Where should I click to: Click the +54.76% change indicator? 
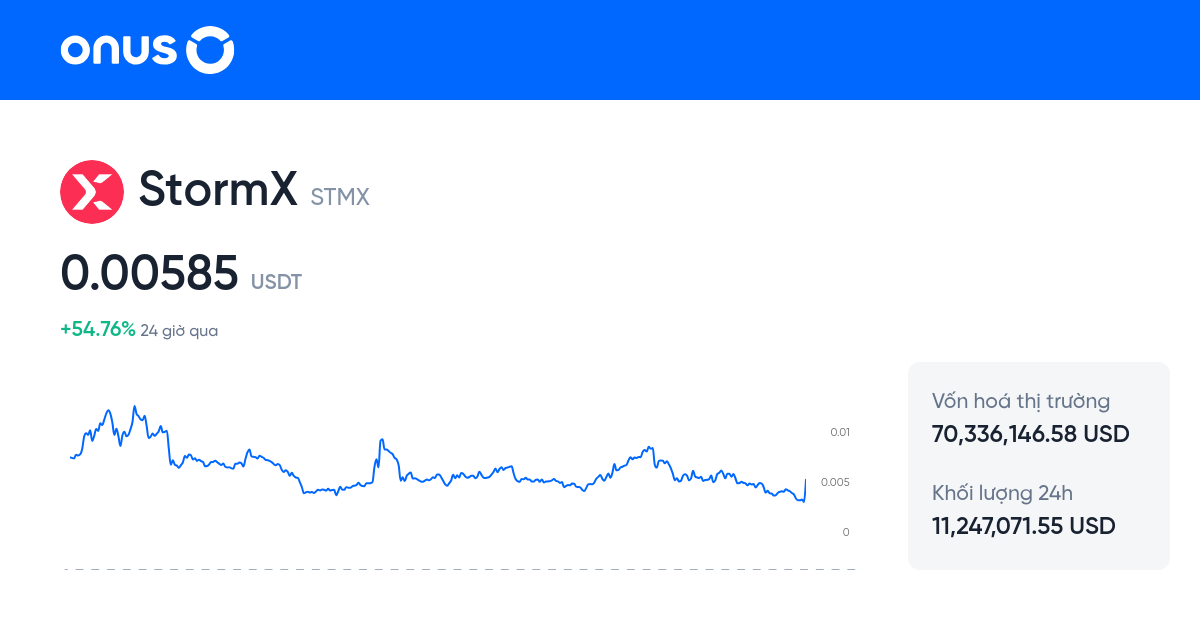[96, 328]
